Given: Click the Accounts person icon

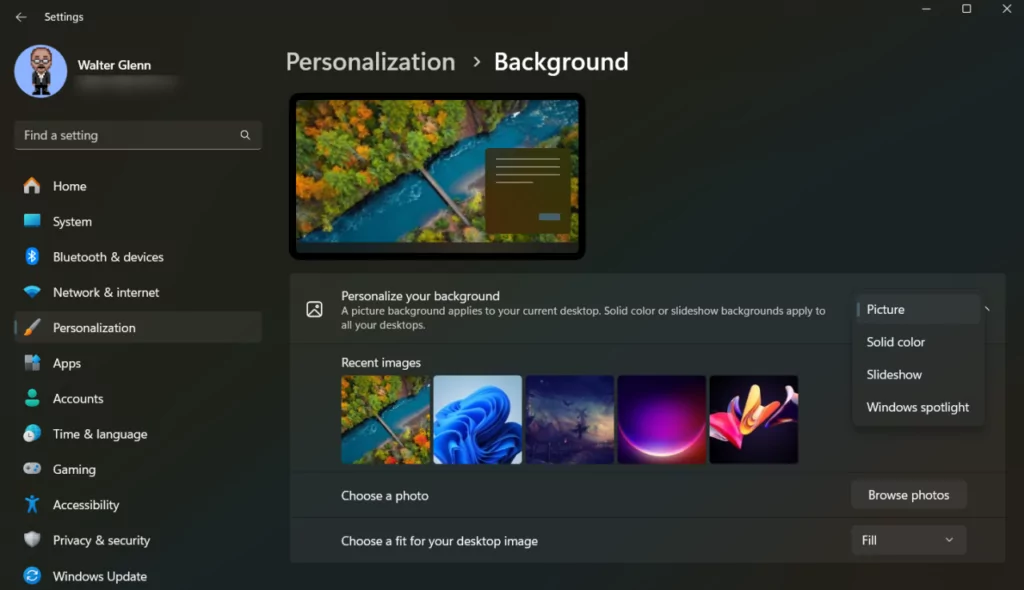Looking at the screenshot, I should [x=31, y=398].
